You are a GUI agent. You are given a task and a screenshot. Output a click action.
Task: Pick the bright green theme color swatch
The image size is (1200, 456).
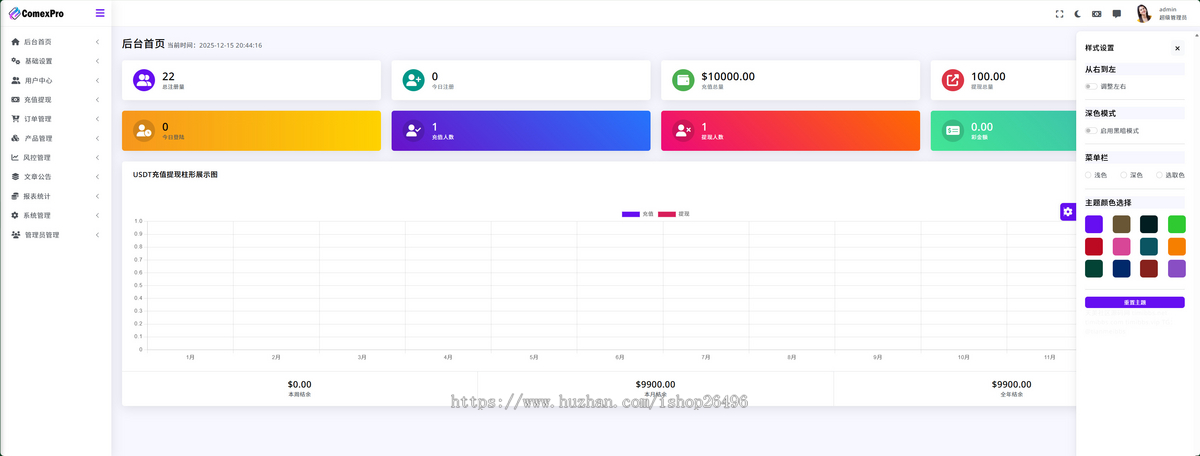[1177, 224]
